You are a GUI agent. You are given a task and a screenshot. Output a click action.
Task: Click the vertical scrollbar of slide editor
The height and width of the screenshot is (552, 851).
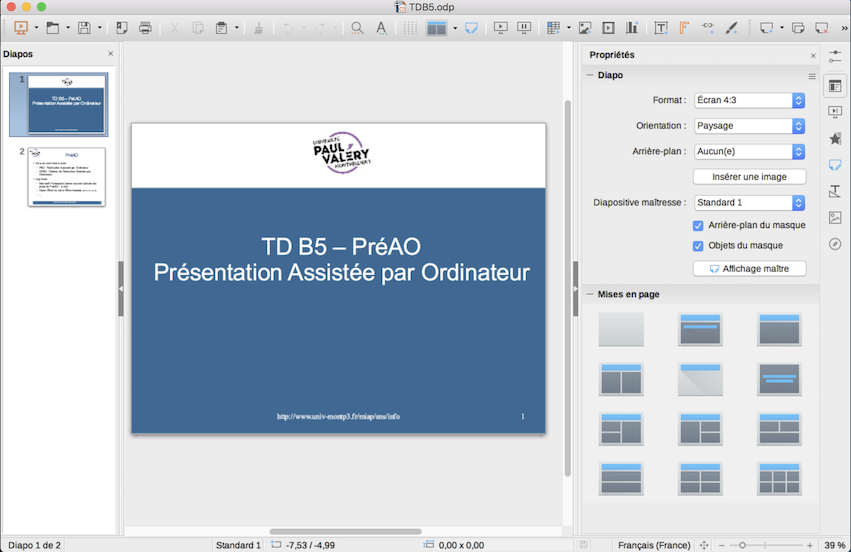coord(568,288)
